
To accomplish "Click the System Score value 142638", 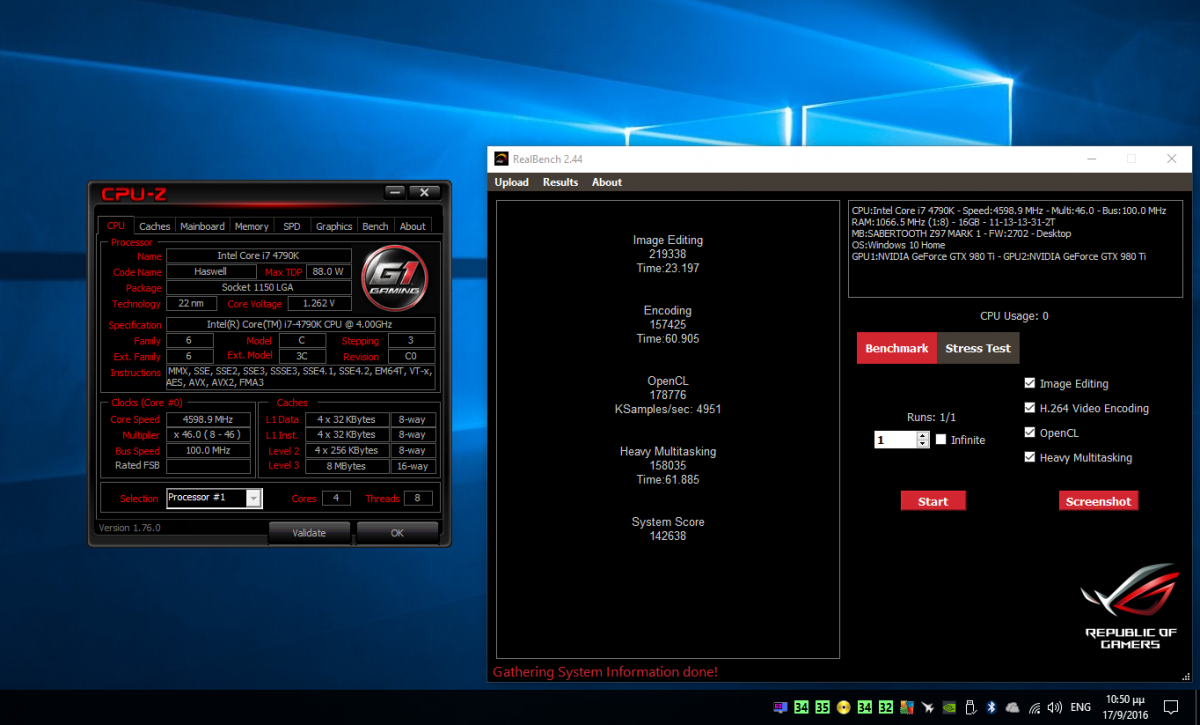I will pos(668,536).
